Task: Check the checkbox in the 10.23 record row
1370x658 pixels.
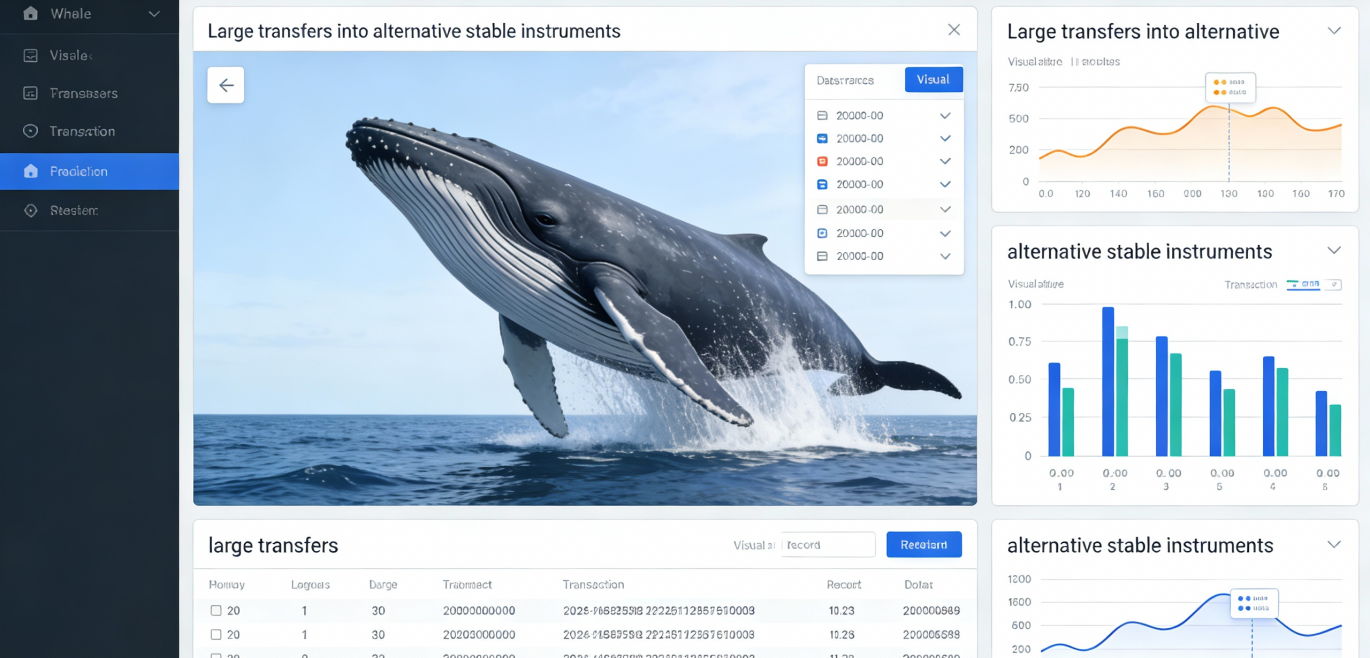Action: [x=216, y=610]
